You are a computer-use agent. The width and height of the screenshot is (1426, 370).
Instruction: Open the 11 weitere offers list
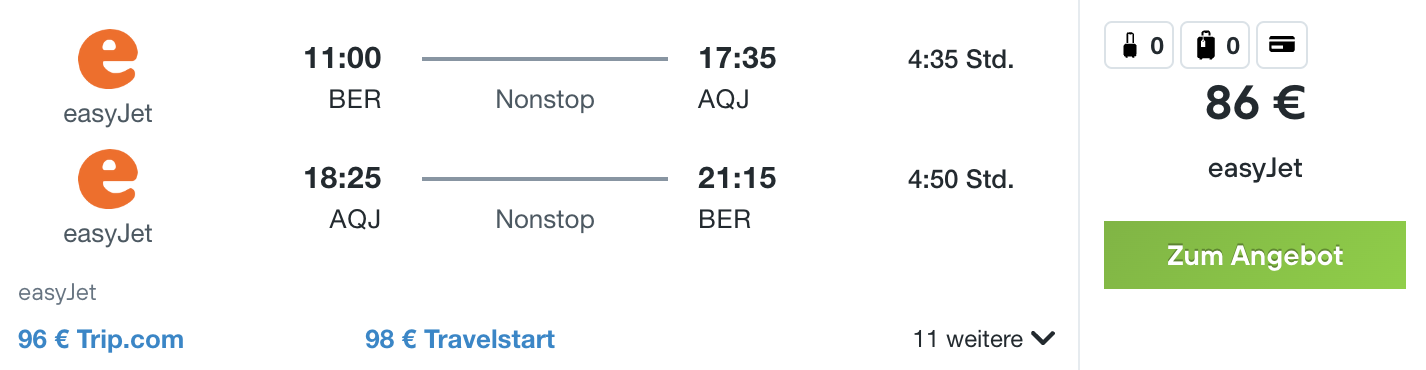pos(983,339)
